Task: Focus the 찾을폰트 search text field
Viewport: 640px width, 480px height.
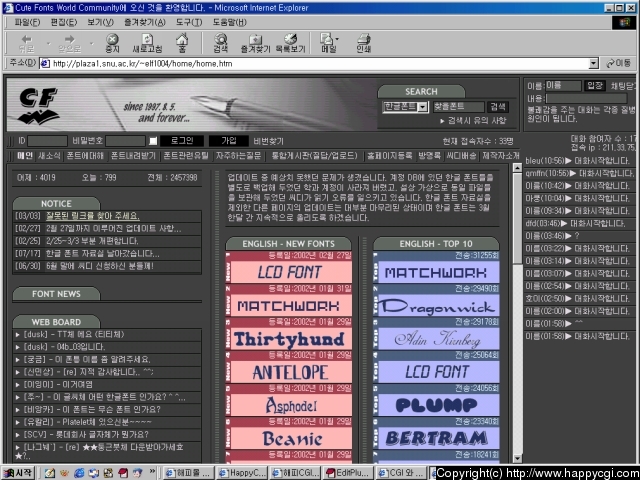Action: pyautogui.click(x=459, y=107)
